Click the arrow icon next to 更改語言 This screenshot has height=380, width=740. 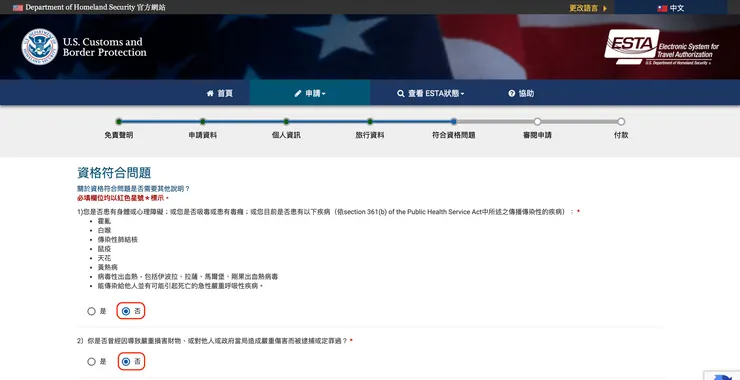605,8
